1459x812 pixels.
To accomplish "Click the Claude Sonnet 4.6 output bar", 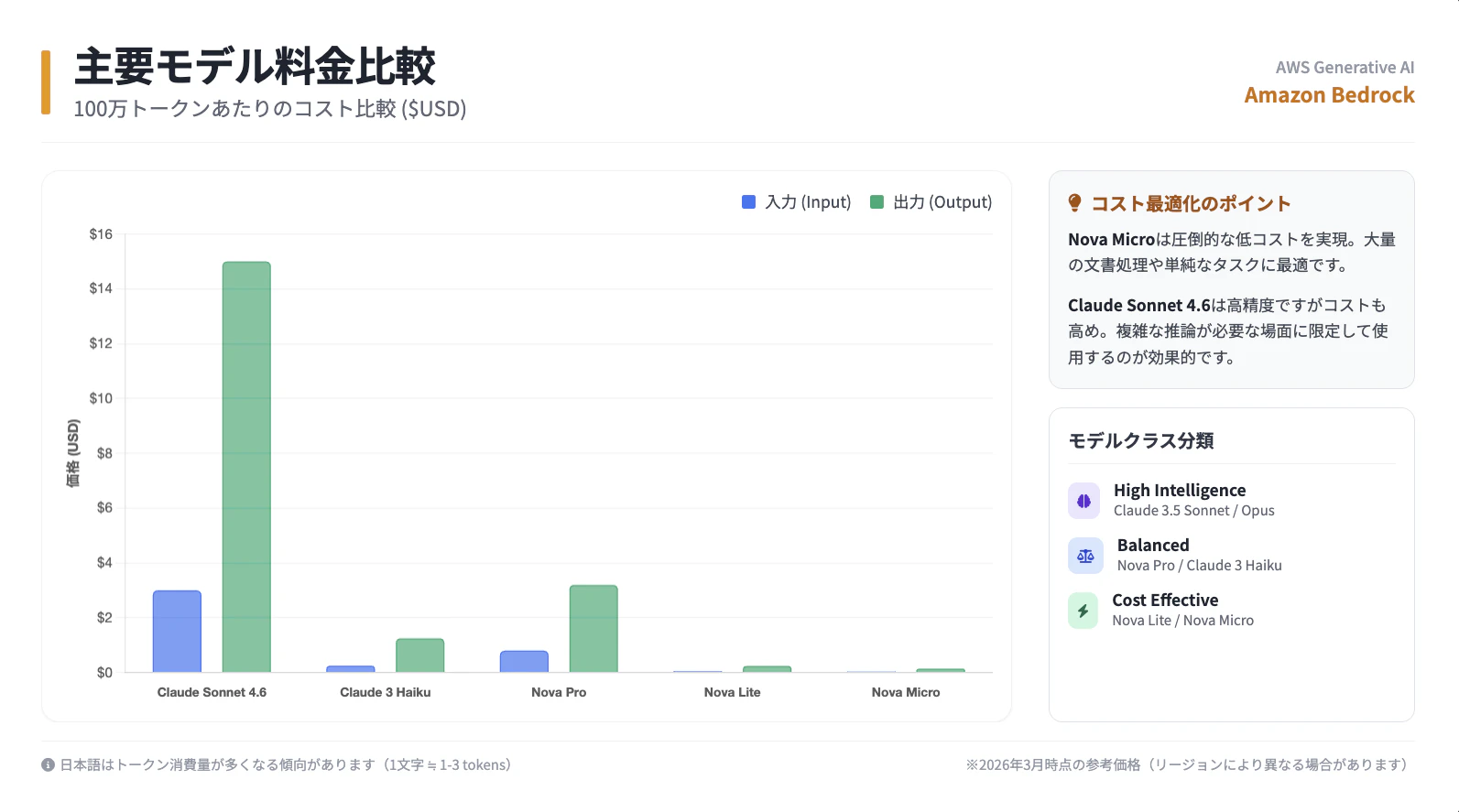I will click(246, 467).
